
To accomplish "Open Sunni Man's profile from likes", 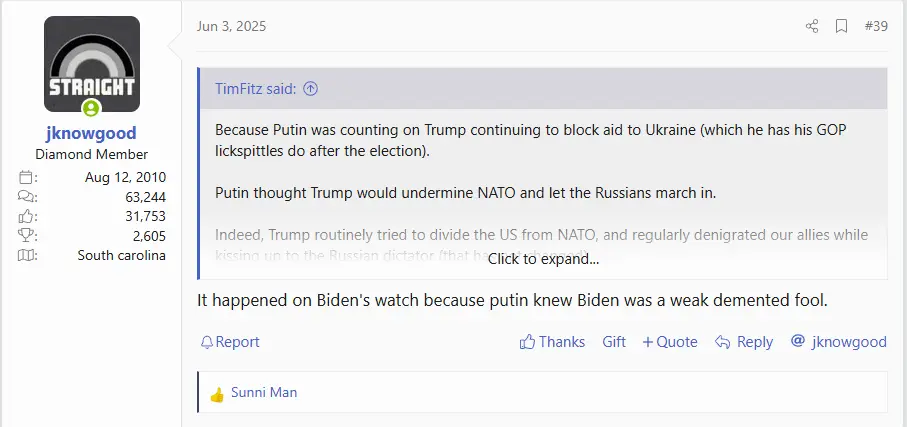I will tap(264, 393).
